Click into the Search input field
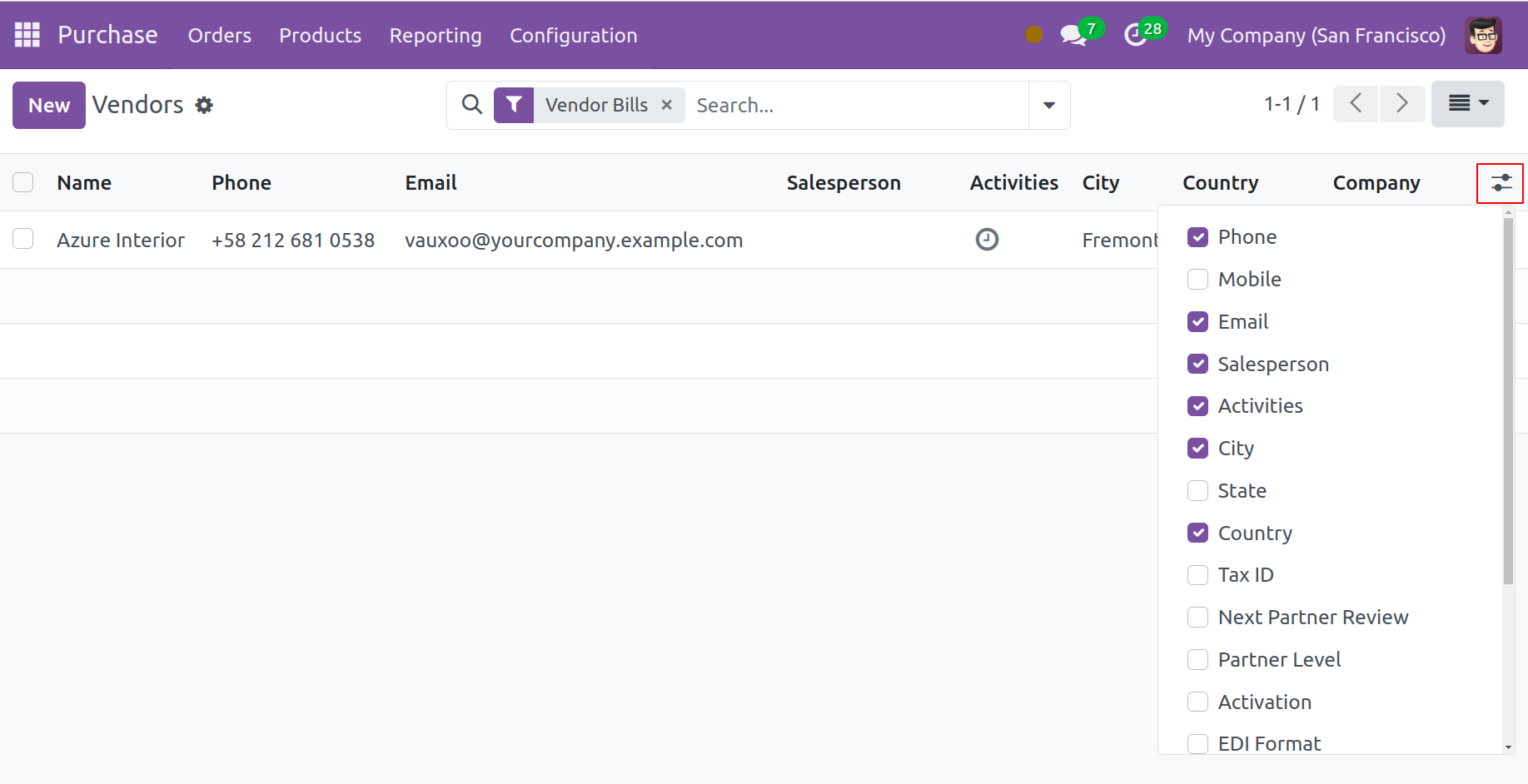This screenshot has height=784, width=1528. pos(858,105)
